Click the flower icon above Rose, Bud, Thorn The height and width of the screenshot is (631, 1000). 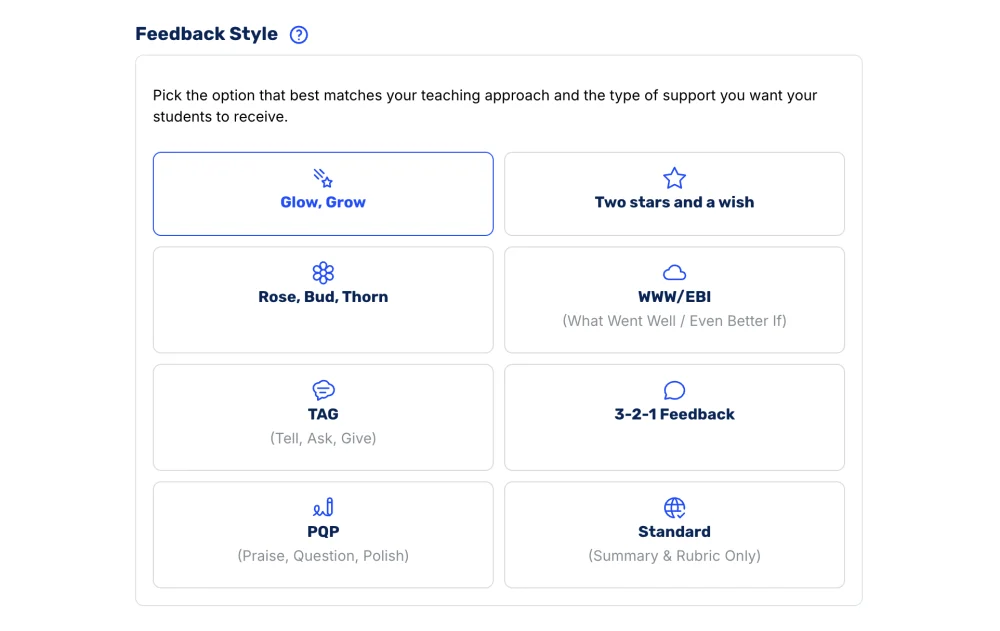pos(323,272)
